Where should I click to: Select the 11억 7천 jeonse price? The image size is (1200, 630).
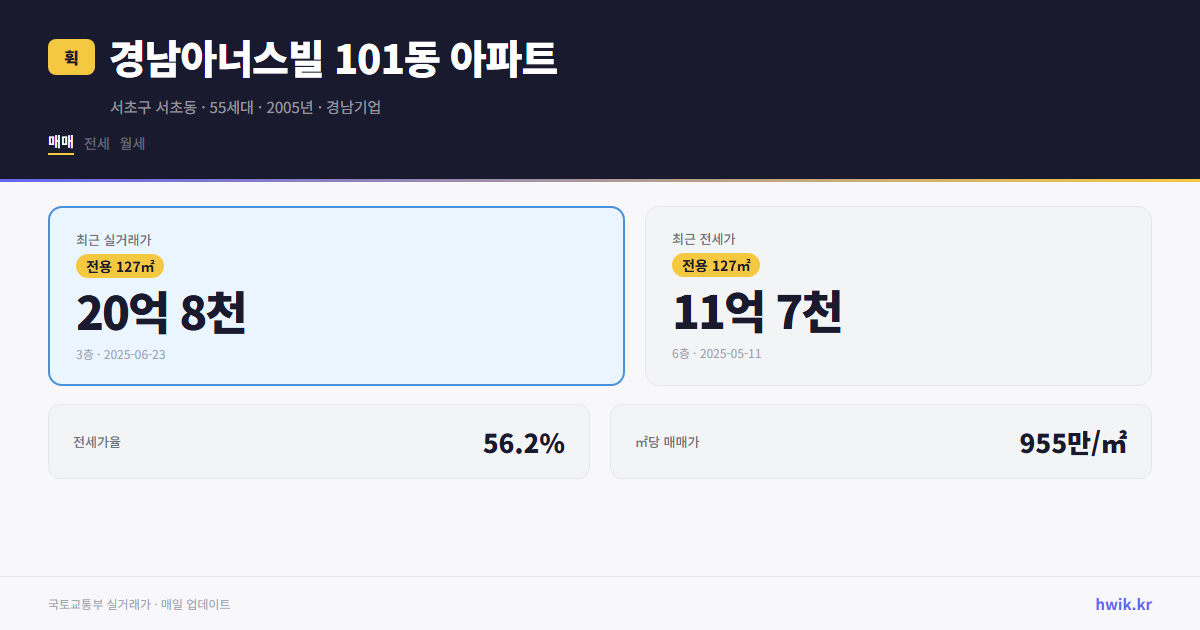(x=758, y=313)
